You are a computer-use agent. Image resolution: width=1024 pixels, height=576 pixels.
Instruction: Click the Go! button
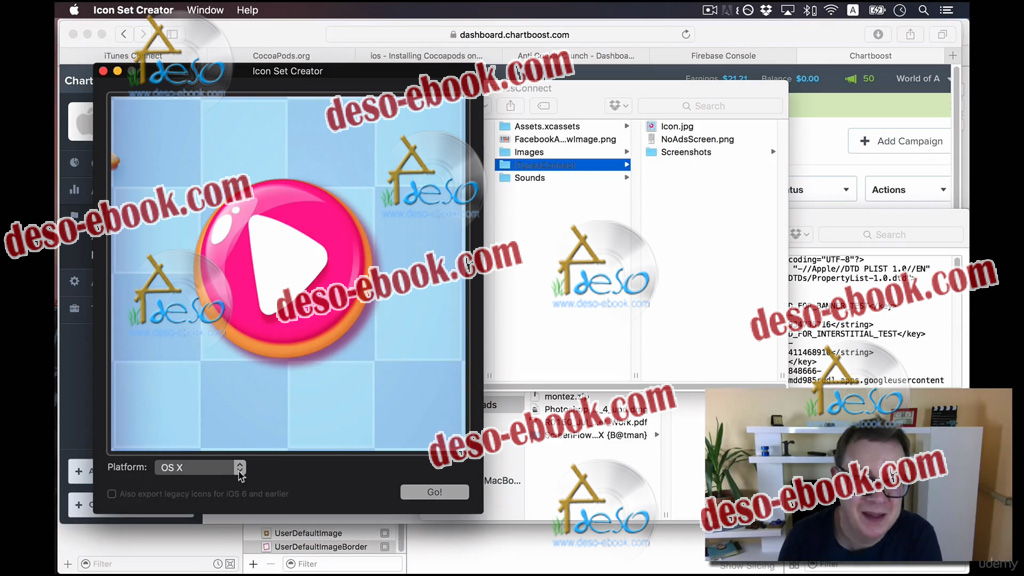pyautogui.click(x=434, y=492)
